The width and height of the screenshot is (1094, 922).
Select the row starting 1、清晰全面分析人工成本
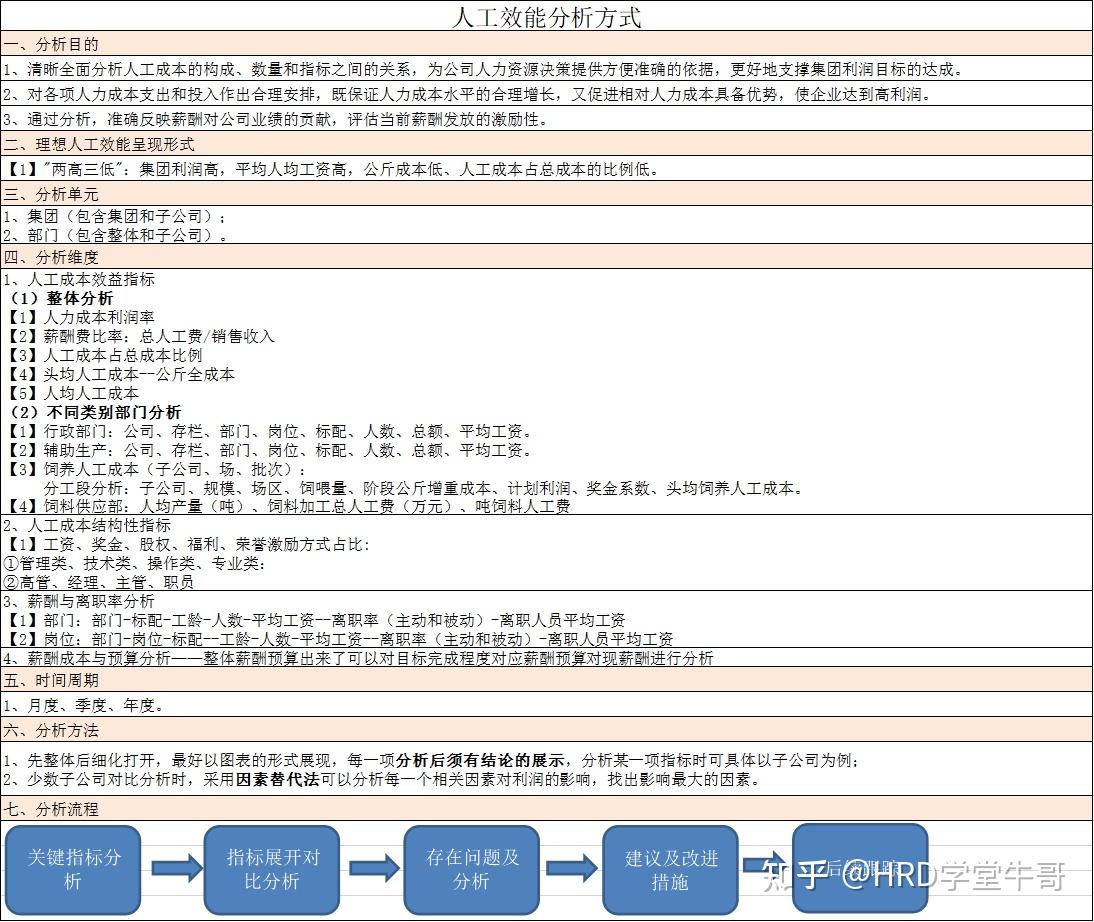[546, 69]
